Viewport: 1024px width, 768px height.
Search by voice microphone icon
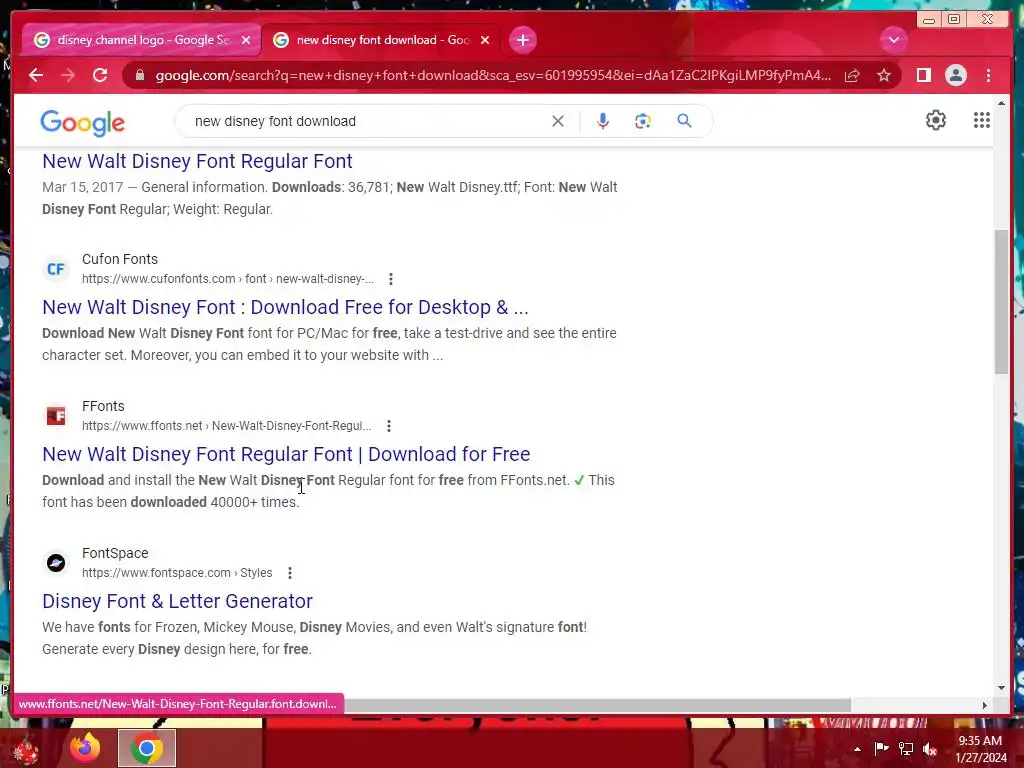[x=603, y=121]
